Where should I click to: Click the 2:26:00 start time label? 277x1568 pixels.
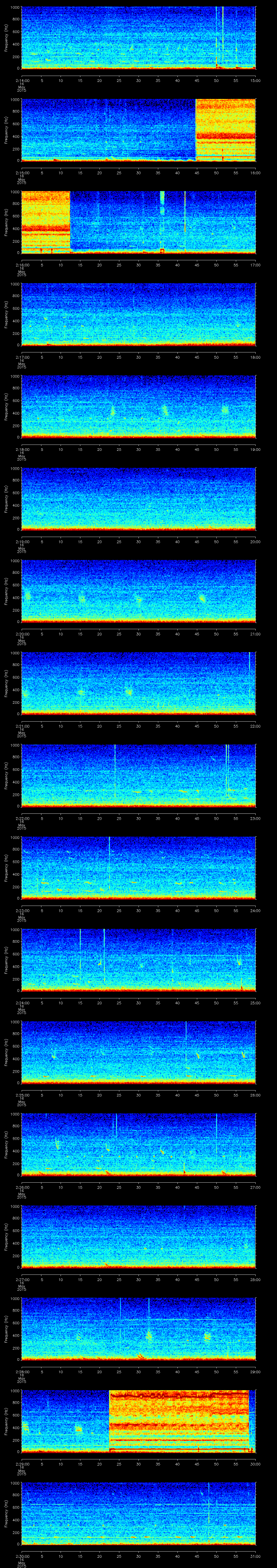[x=22, y=1187]
